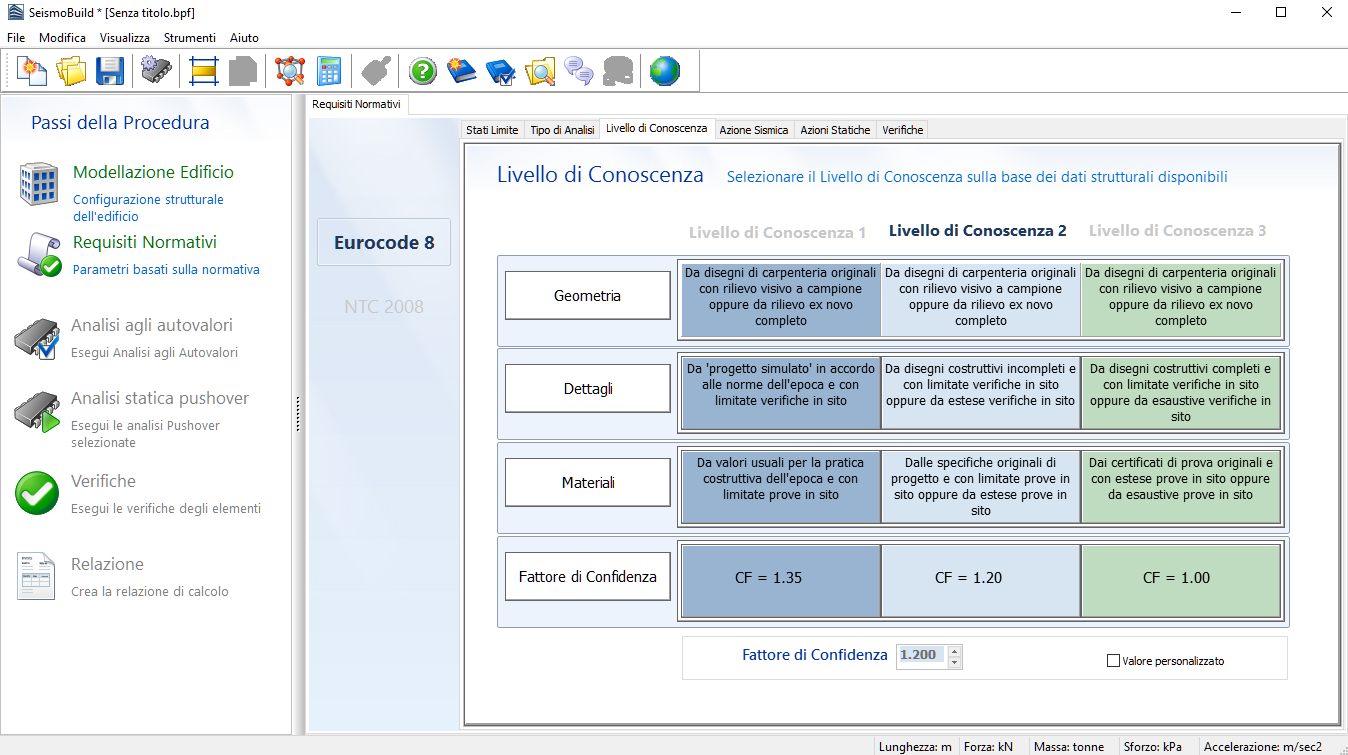1348x755 pixels.
Task: Open settings via the gear chip icon
Action: point(157,71)
